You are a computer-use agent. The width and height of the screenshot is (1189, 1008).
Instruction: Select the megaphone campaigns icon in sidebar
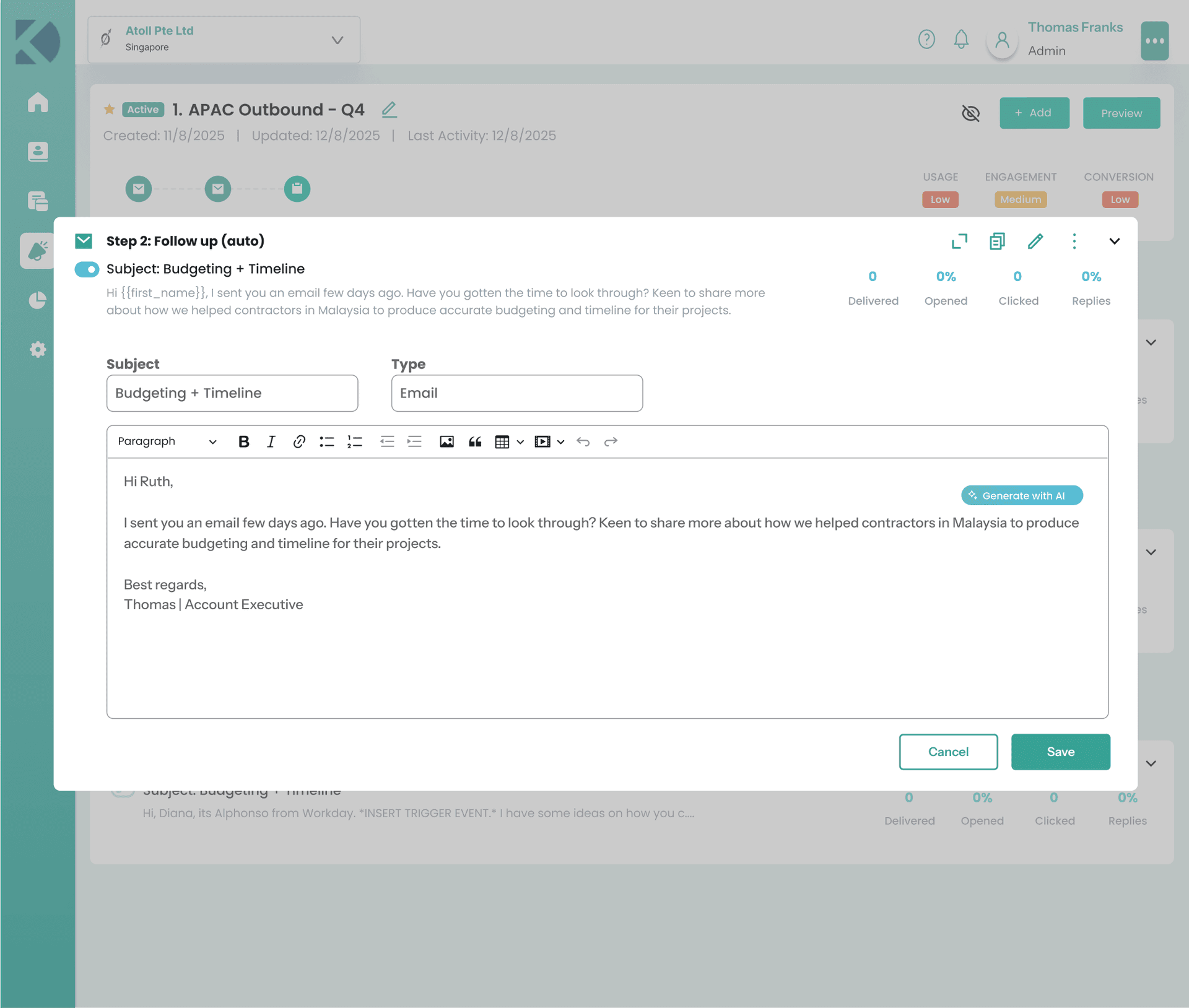point(37,250)
